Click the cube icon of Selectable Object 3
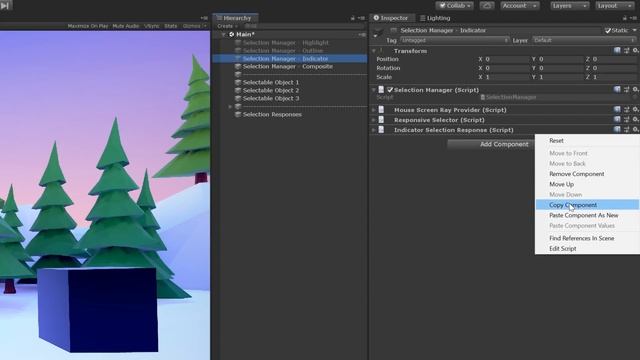This screenshot has width=640, height=360. point(238,98)
